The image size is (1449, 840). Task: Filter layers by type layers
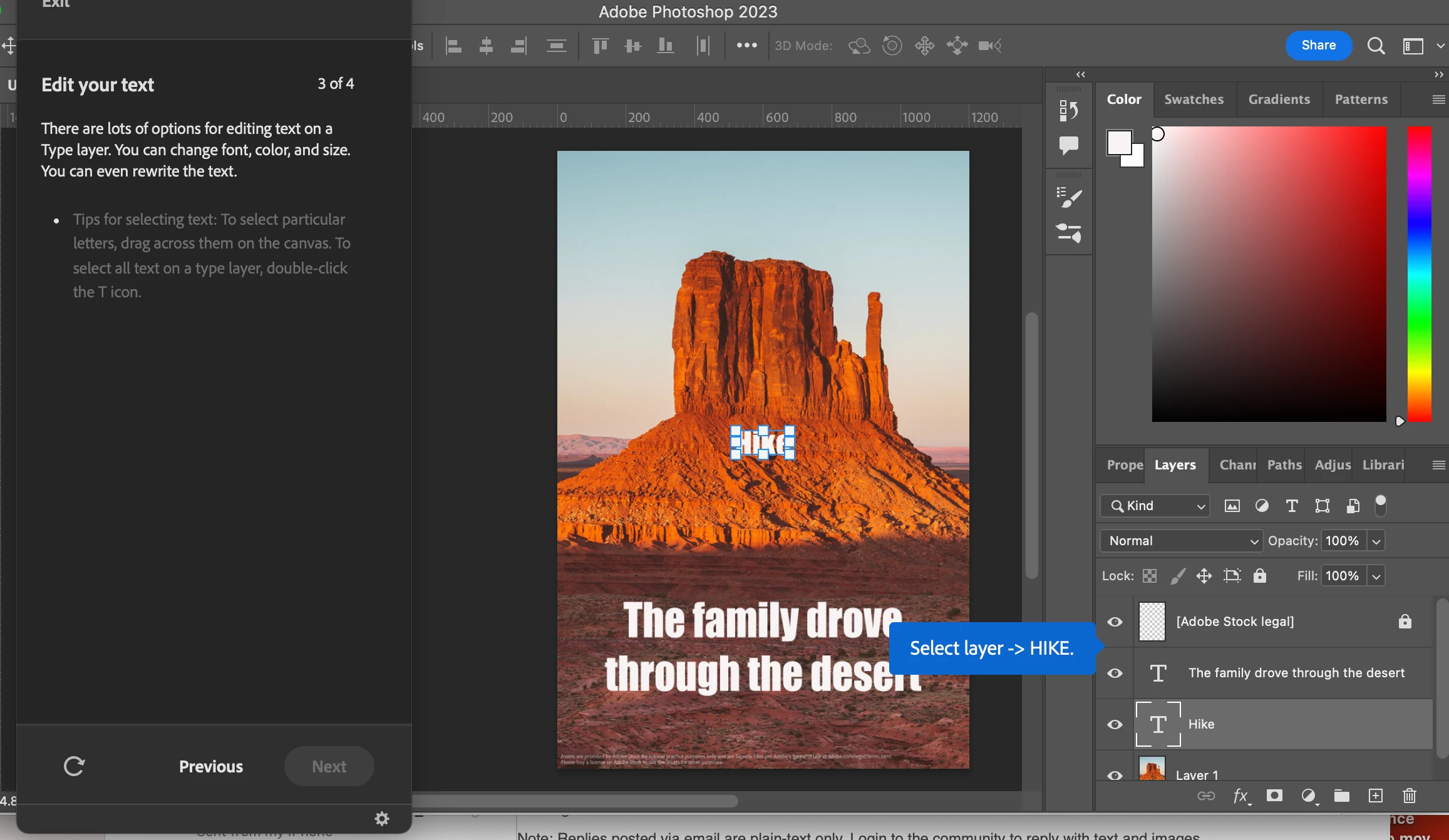pos(1291,506)
